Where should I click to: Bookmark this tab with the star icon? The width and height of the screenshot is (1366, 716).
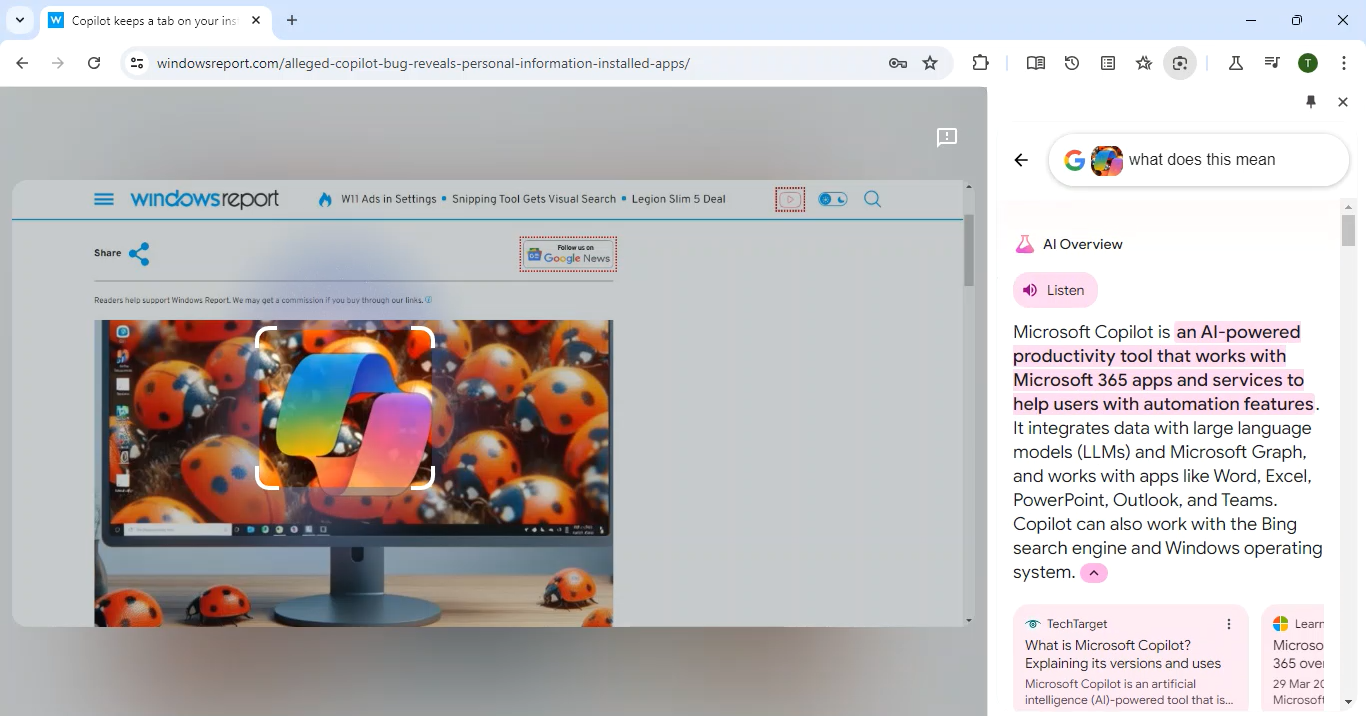(x=930, y=63)
